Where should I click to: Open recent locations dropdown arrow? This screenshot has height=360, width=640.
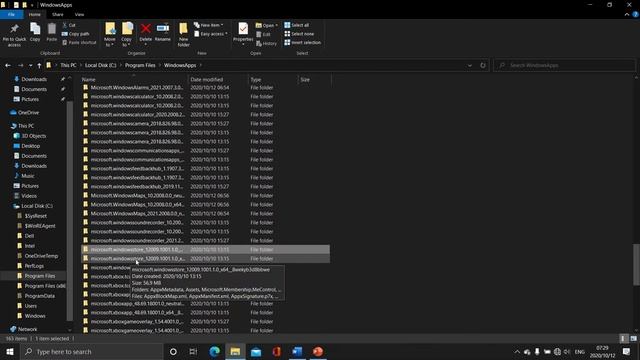click(x=30, y=65)
